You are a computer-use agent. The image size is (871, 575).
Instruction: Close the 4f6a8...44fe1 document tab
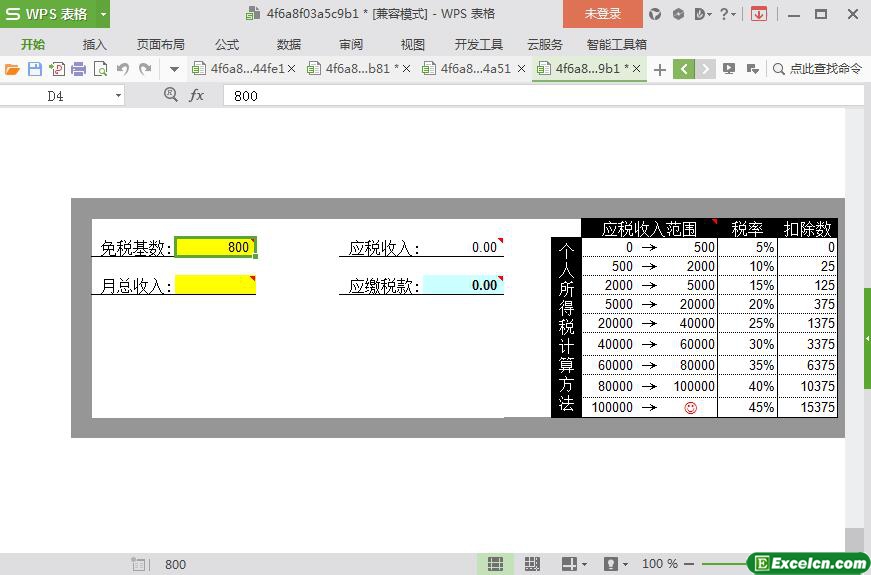click(292, 69)
